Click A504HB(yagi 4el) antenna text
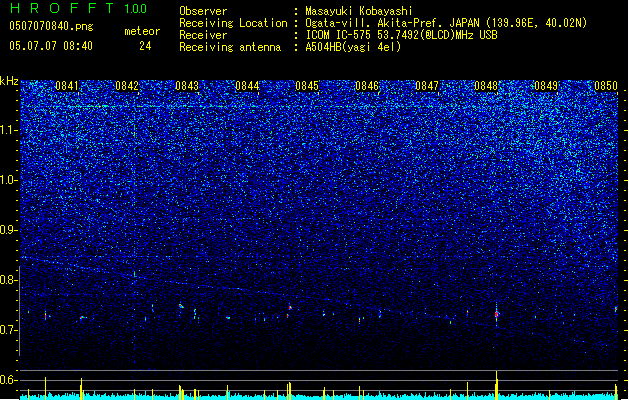The image size is (629, 400). [353, 47]
